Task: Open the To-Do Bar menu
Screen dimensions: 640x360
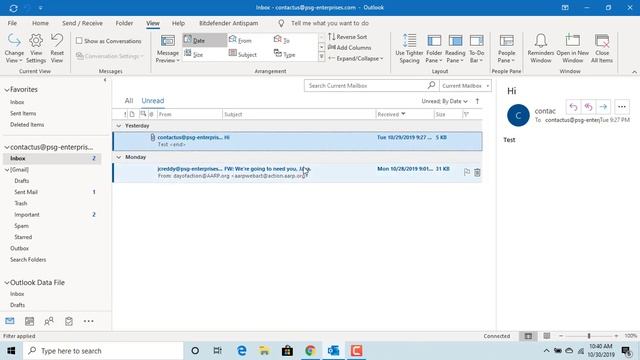Action: tap(476, 49)
